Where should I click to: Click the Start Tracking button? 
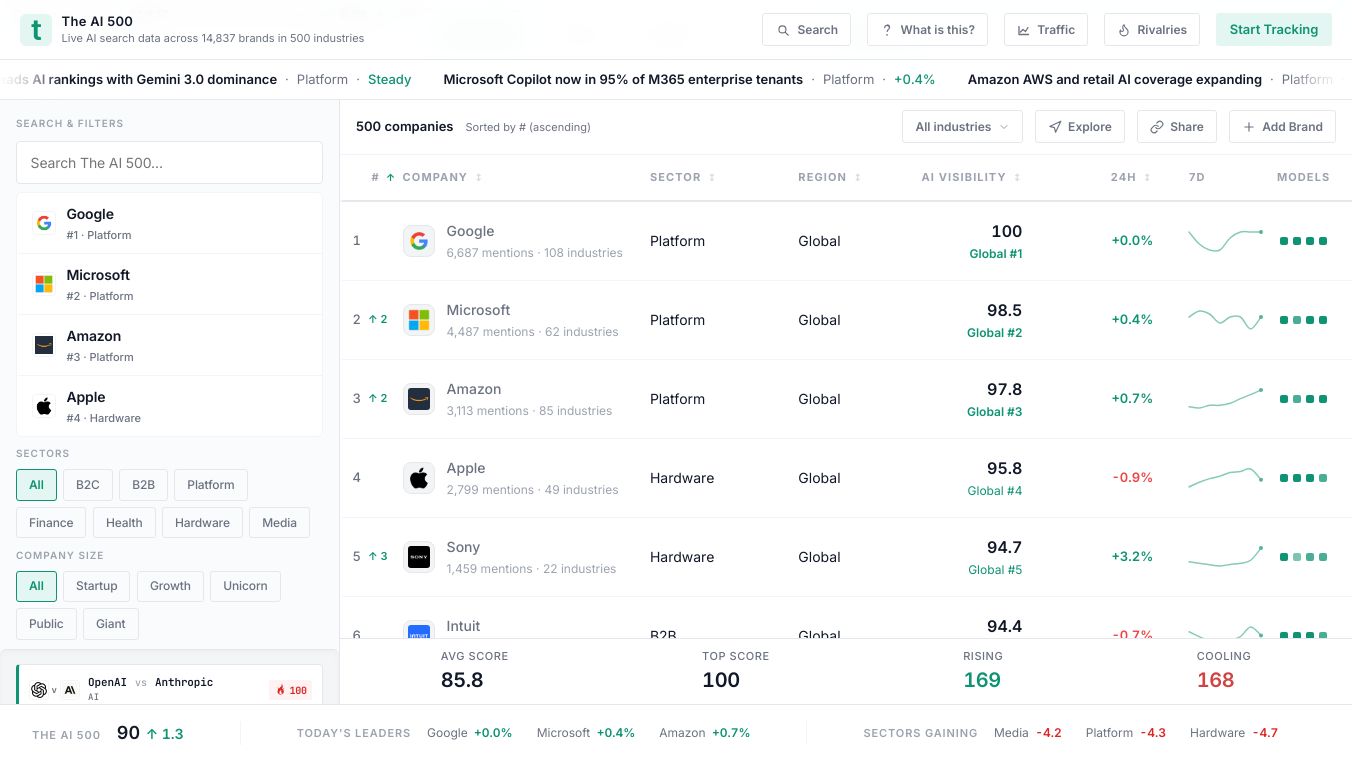coord(1274,30)
